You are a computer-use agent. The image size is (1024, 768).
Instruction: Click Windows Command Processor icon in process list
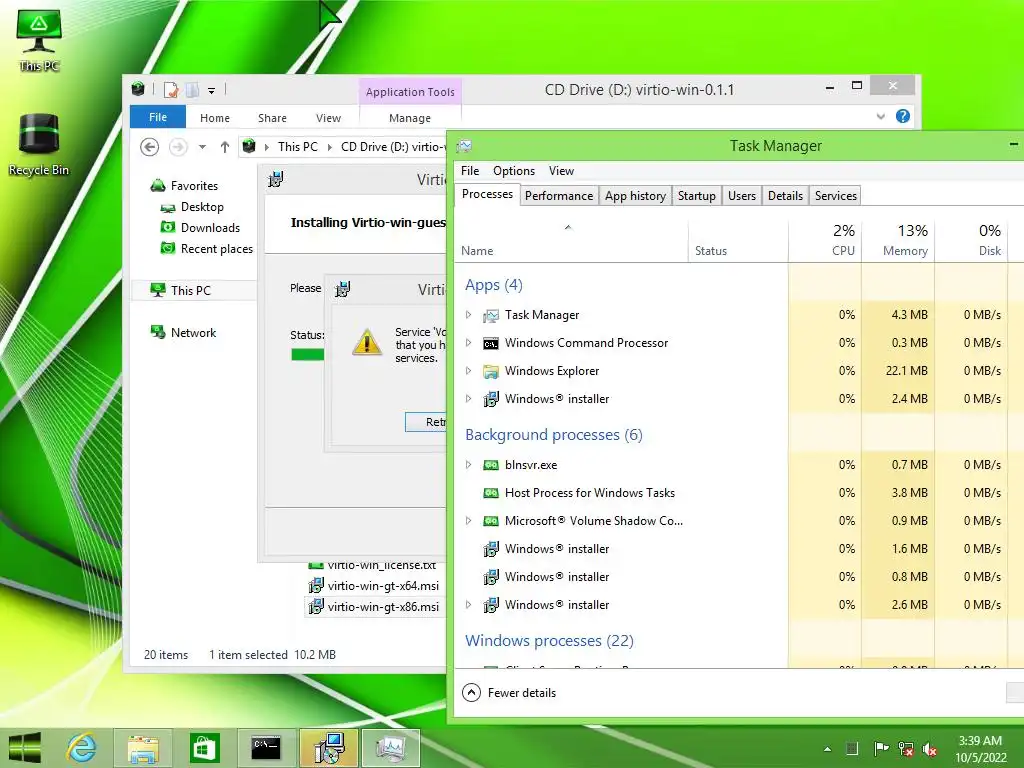coord(491,344)
